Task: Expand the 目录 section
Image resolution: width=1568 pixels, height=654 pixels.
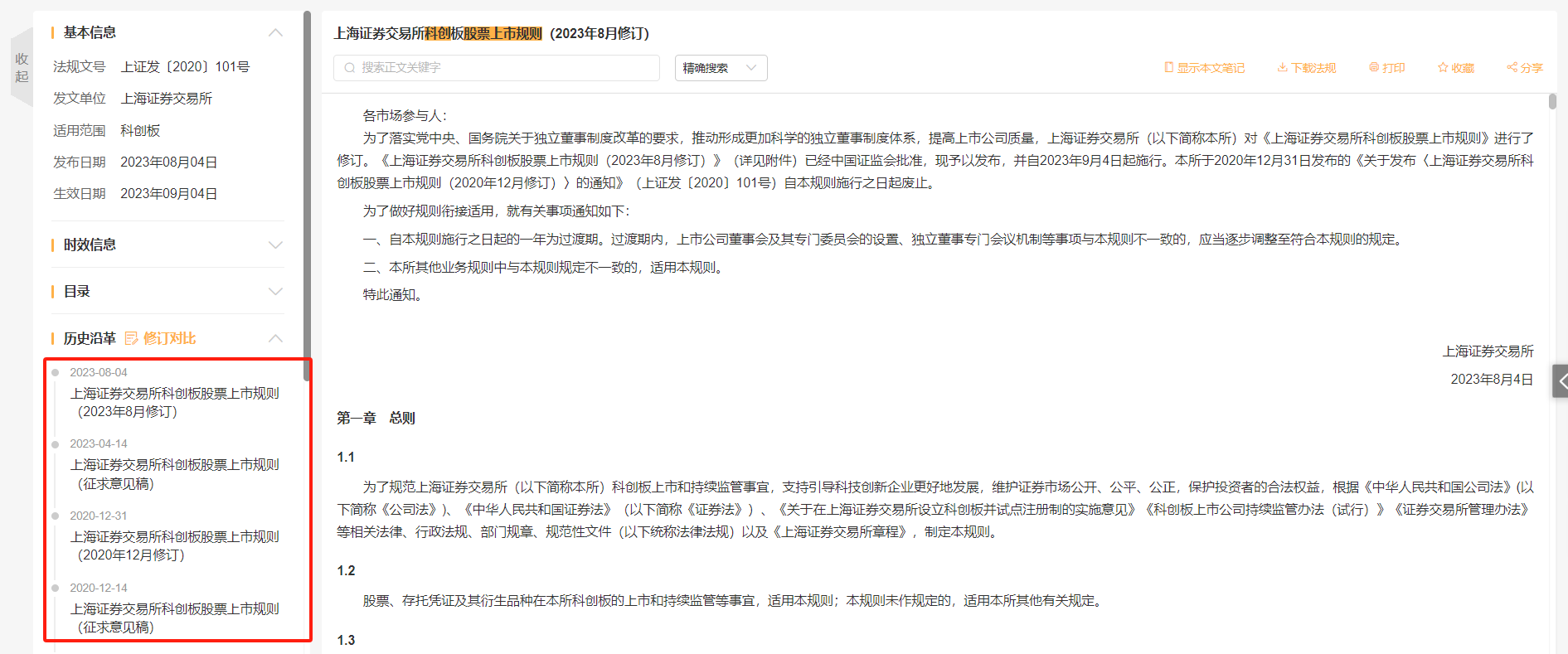Action: pos(276,292)
